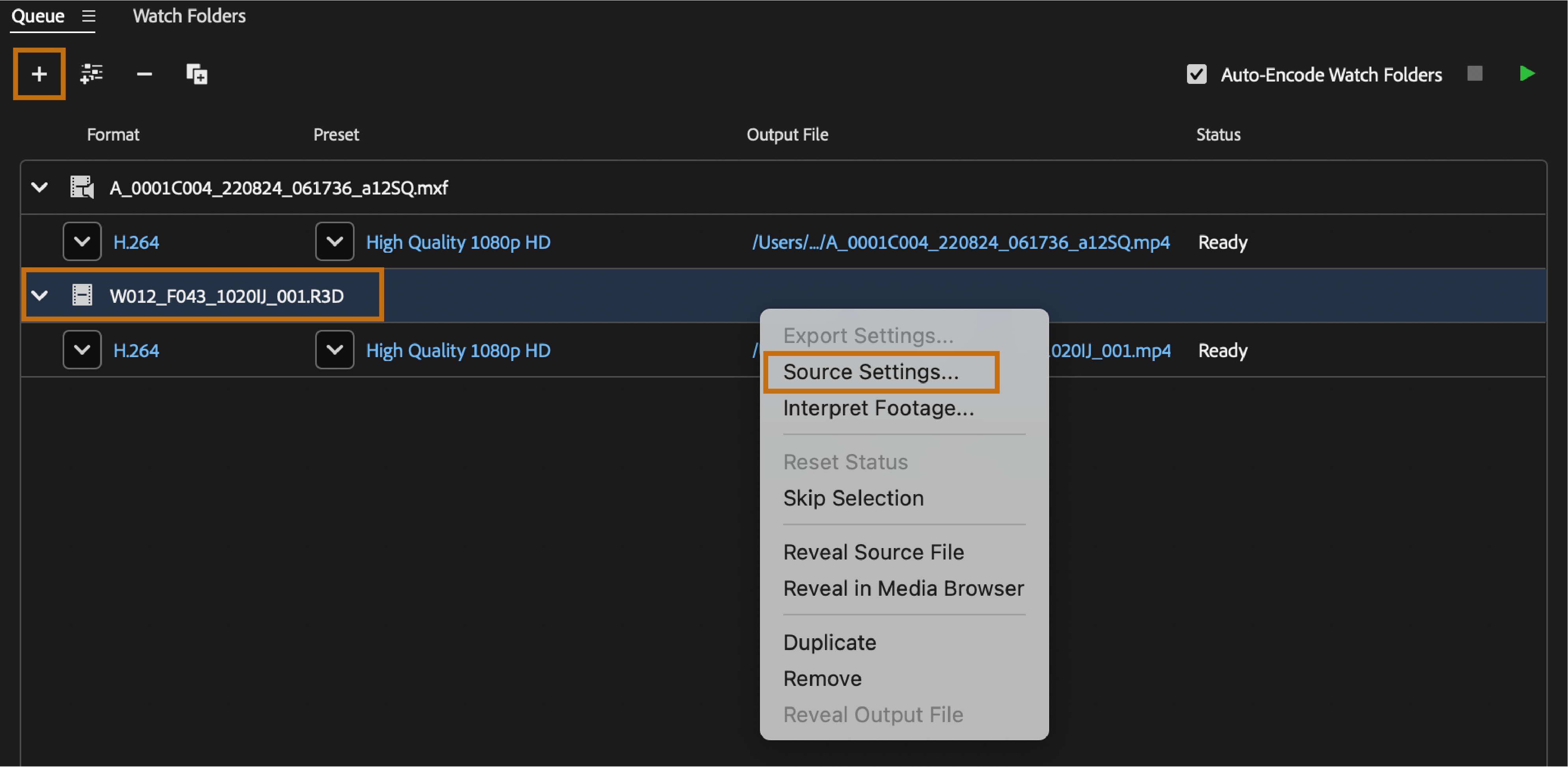Collapse the A_0001C004 mxf source row
This screenshot has height=767, width=1568.
coord(39,187)
